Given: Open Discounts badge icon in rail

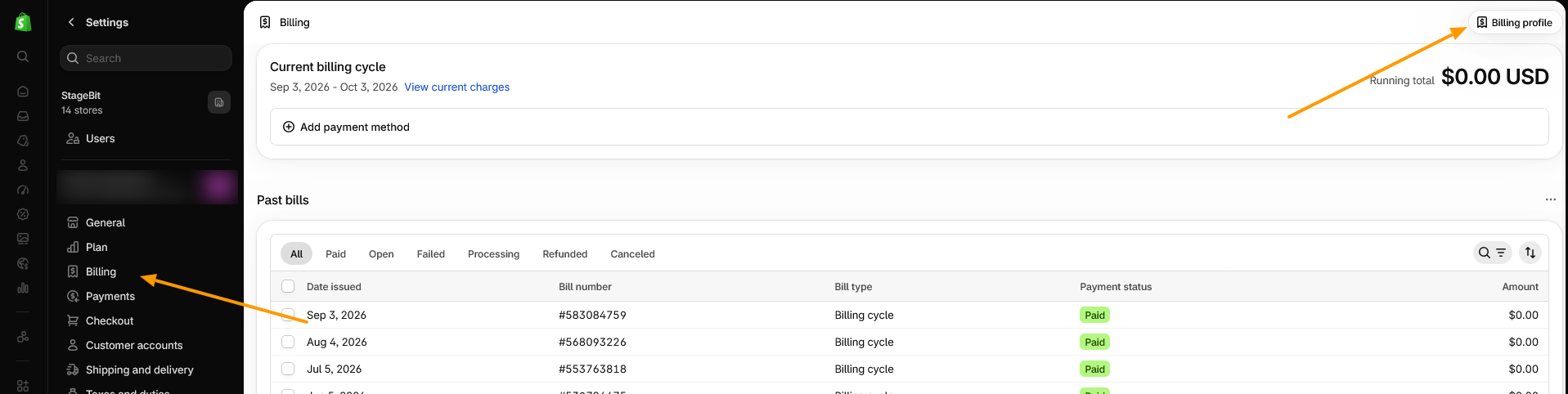Looking at the screenshot, I should tap(23, 214).
